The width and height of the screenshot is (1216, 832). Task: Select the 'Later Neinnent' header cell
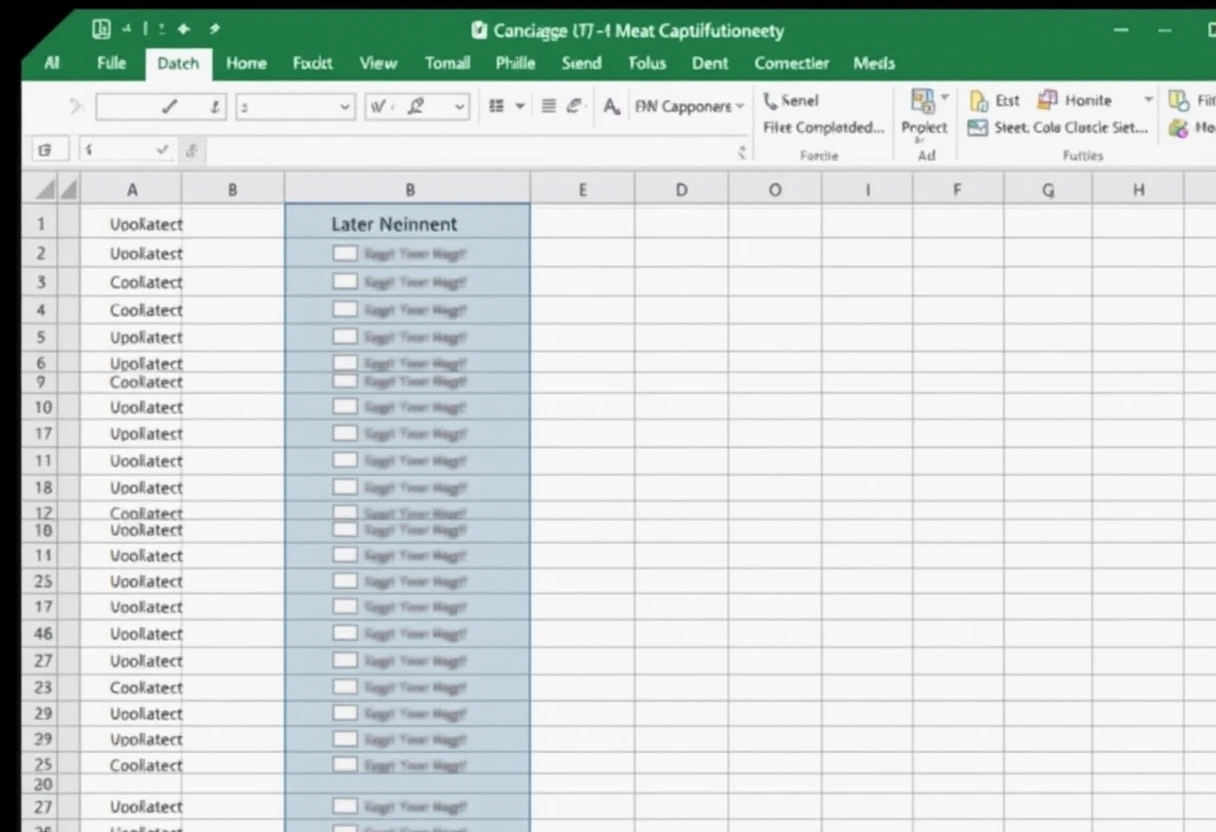pos(407,224)
